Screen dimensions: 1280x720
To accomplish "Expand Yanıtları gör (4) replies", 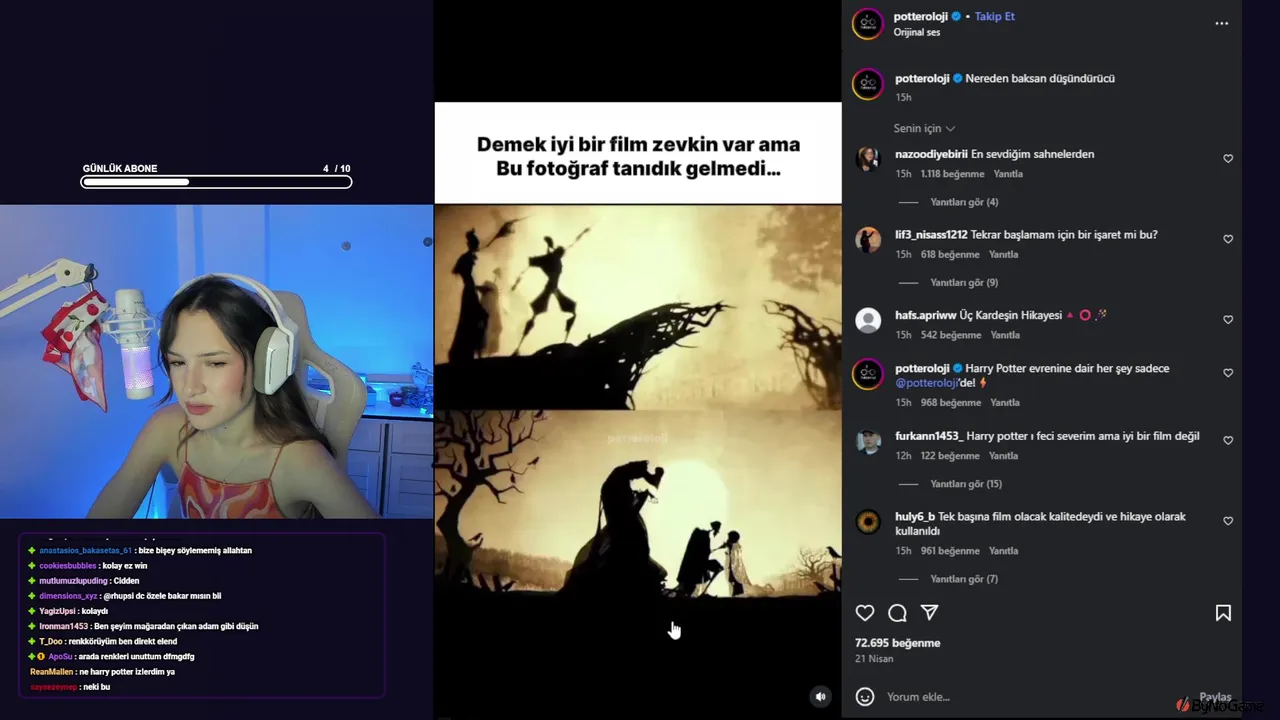I will [964, 202].
